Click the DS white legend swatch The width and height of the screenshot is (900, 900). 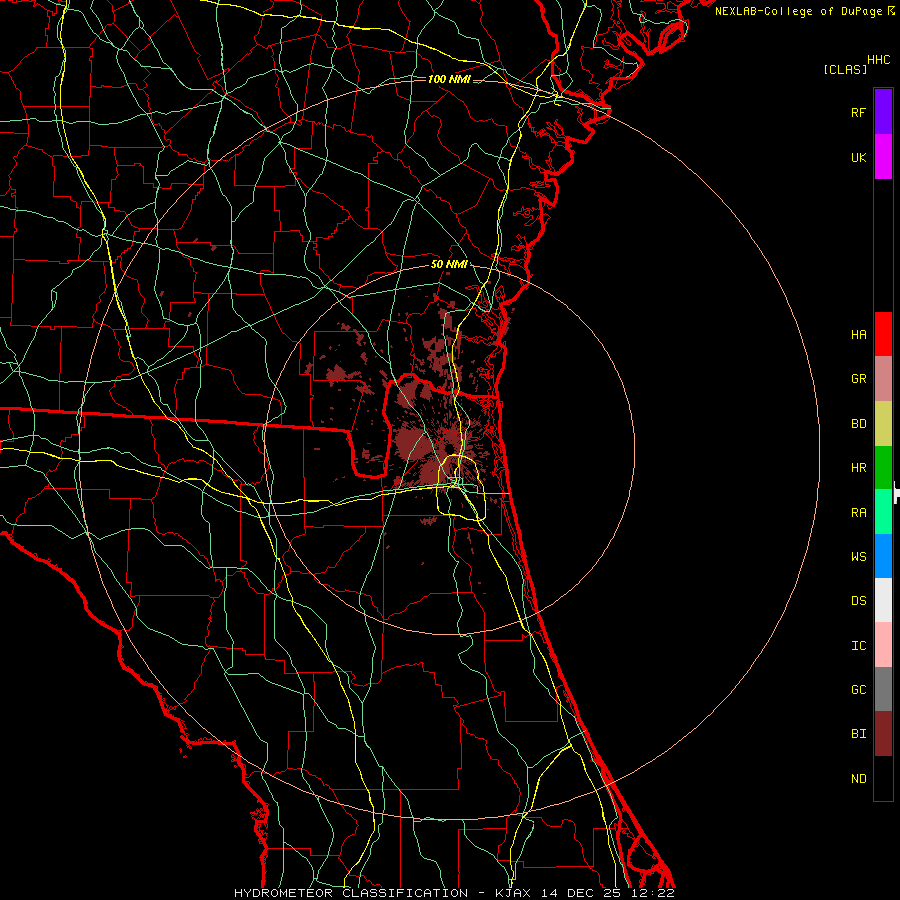click(883, 600)
